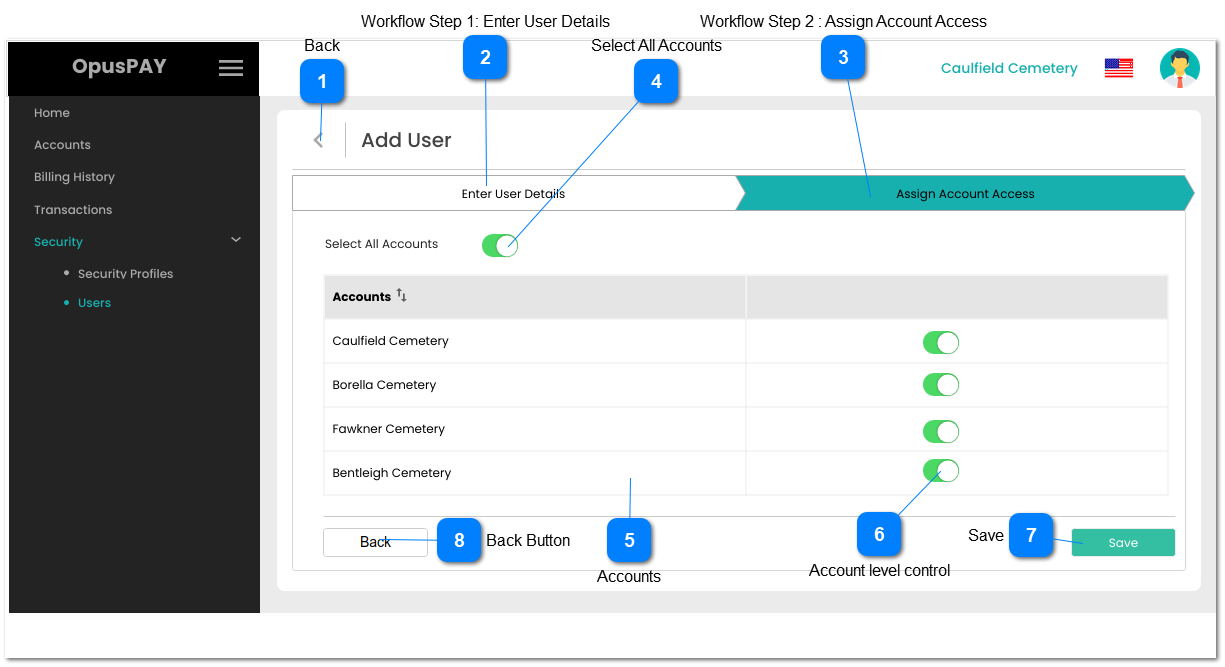Disable the Select All Accounts toggle
1225x667 pixels.
(x=500, y=244)
